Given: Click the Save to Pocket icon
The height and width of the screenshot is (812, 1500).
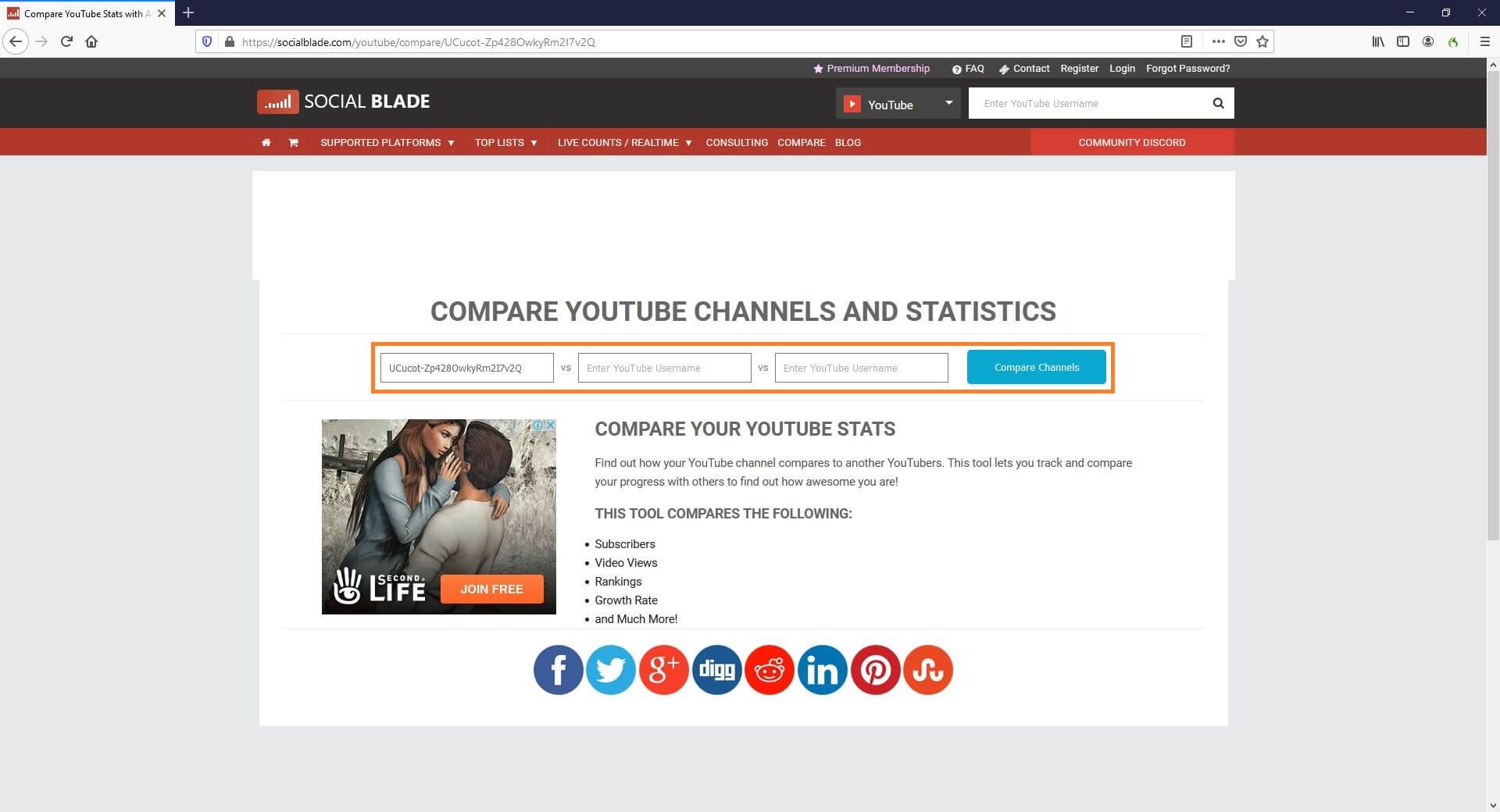Looking at the screenshot, I should click(1241, 41).
